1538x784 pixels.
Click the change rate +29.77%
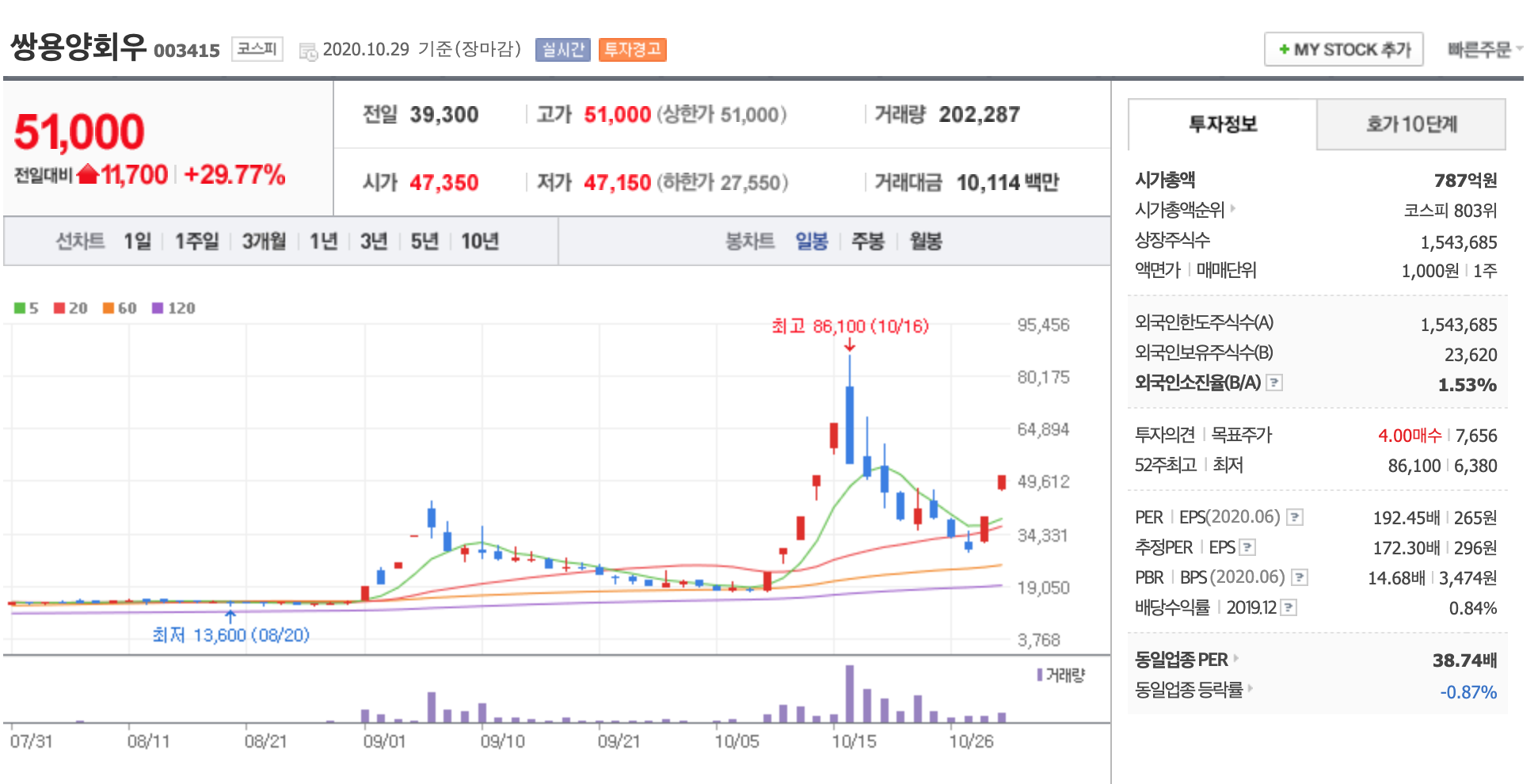tap(234, 174)
